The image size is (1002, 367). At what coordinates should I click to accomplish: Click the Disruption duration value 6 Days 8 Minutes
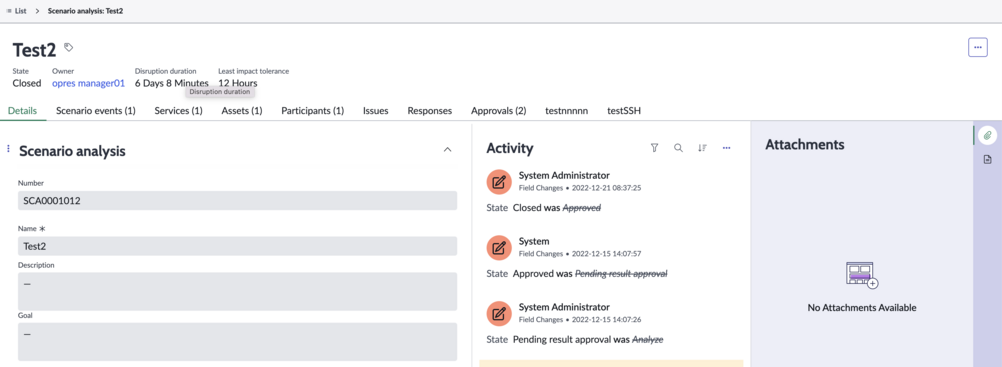pyautogui.click(x=171, y=83)
